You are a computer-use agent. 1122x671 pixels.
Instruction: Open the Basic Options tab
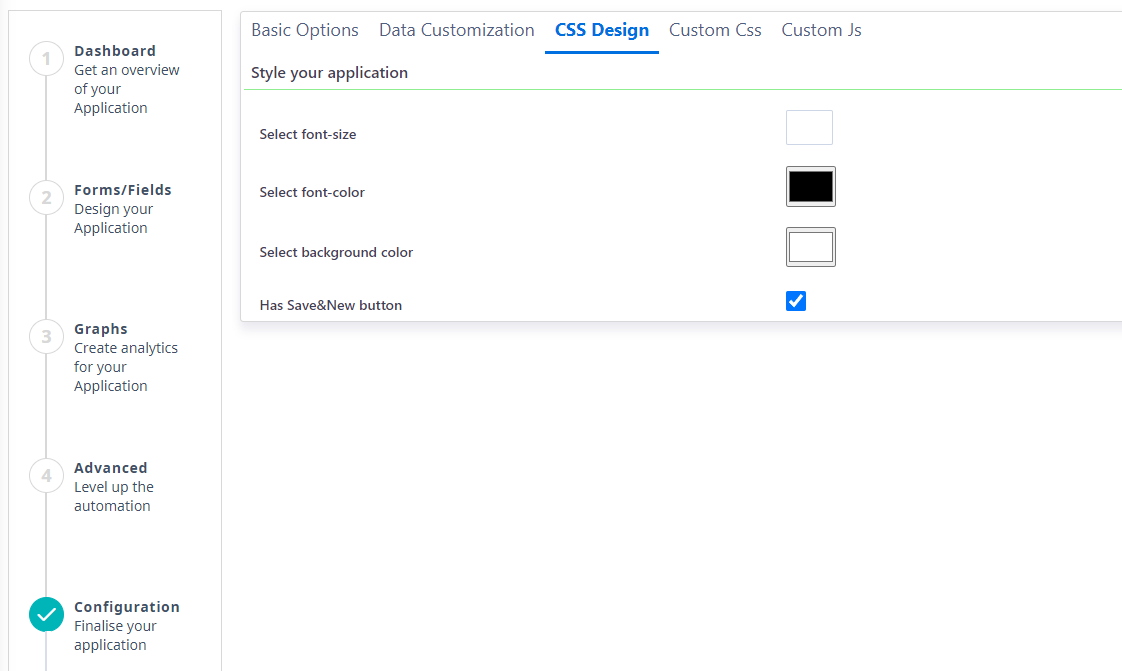pyautogui.click(x=305, y=30)
